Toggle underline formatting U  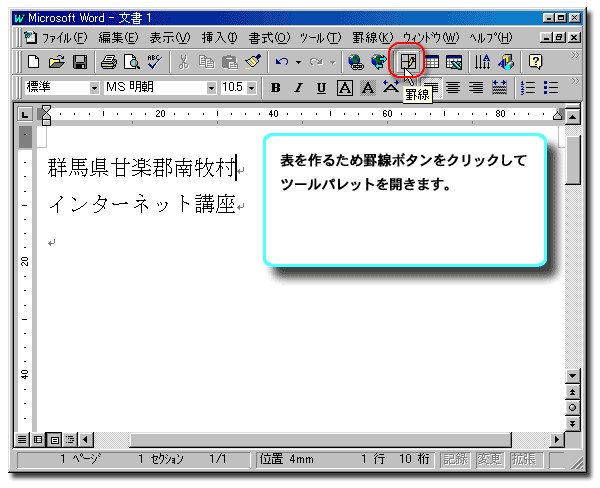[321, 88]
